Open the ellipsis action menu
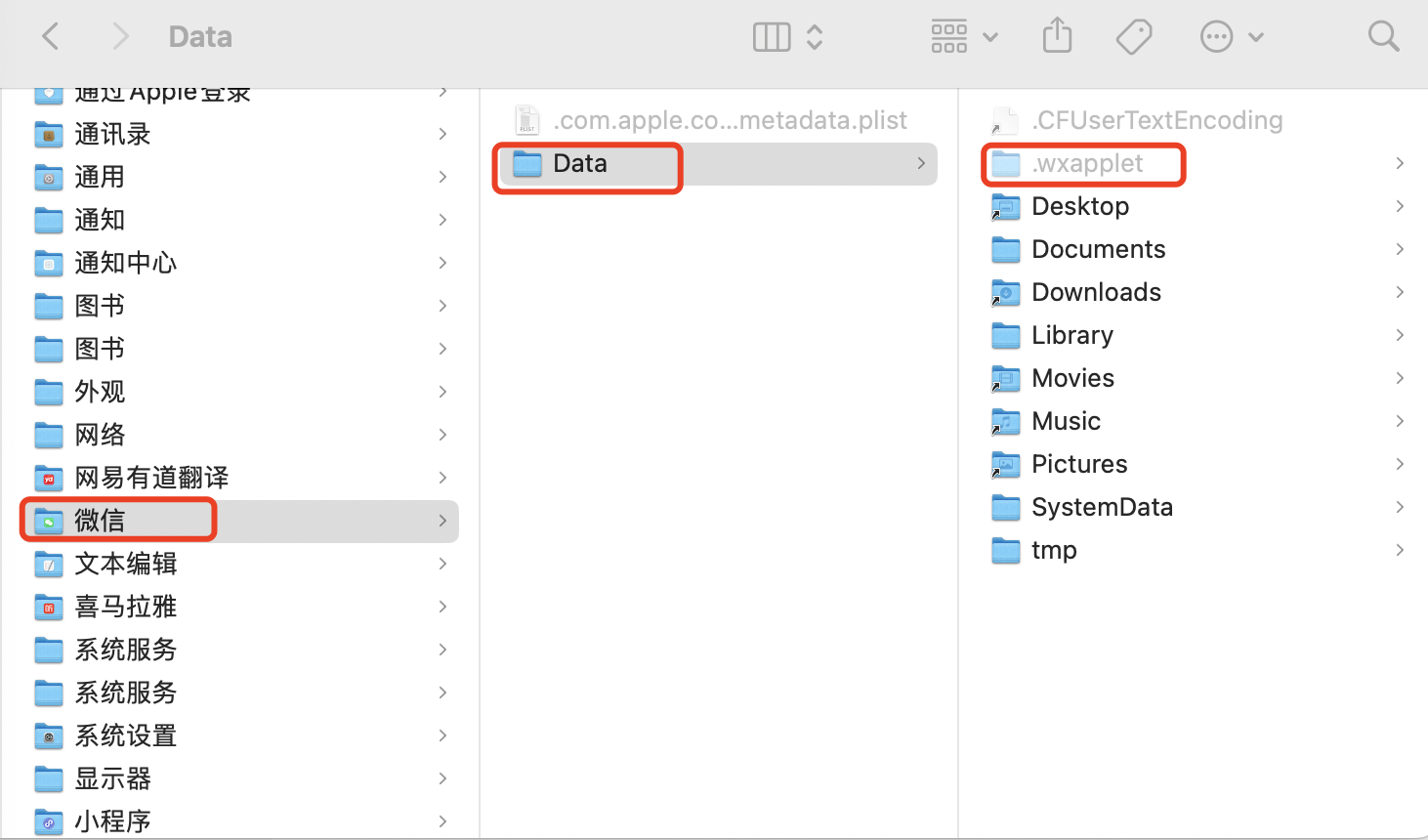 [x=1231, y=37]
